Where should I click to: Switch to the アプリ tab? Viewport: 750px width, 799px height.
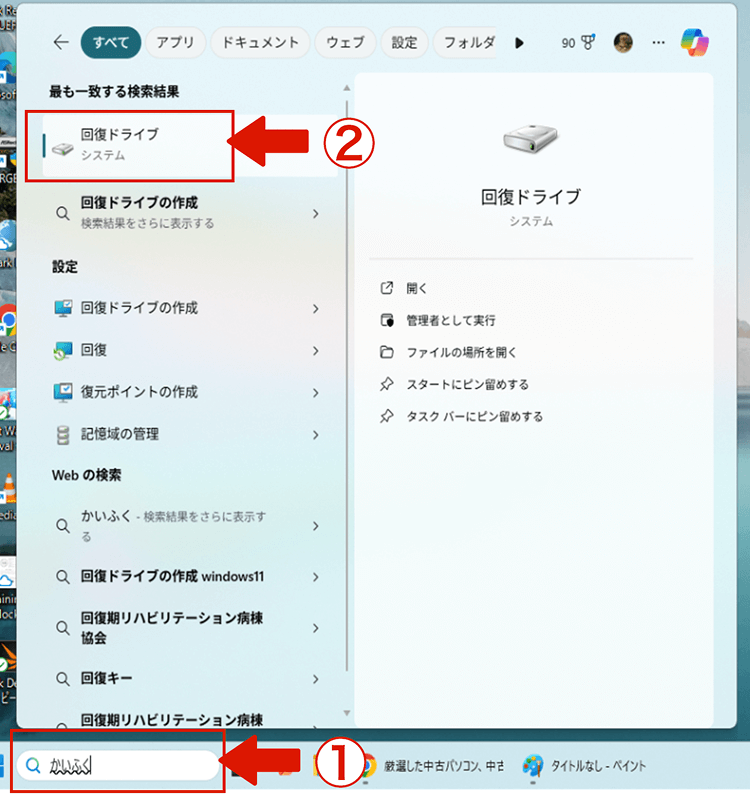(175, 42)
